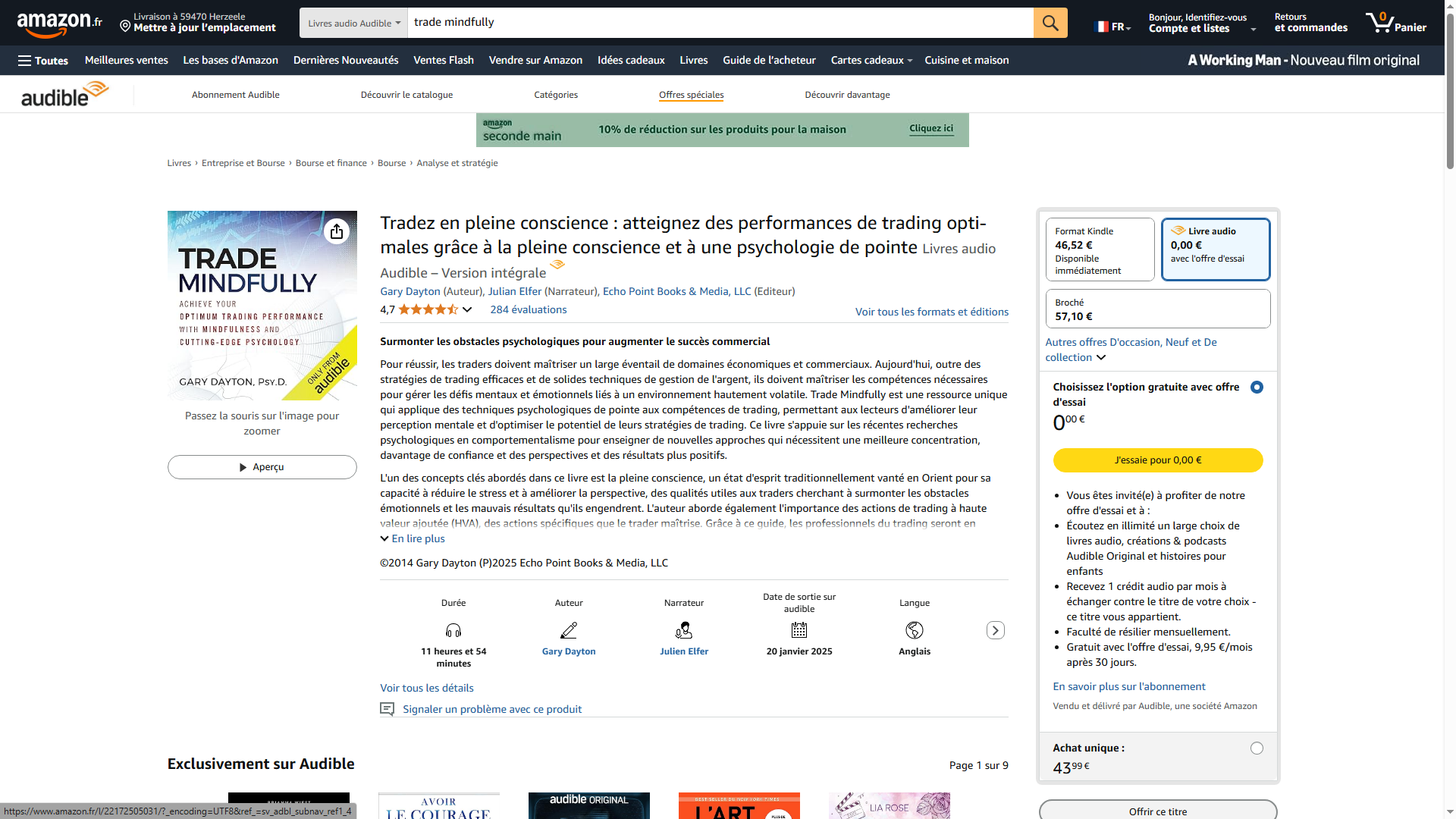Screen dimensions: 1456x819
Task: Open the Offres spéciales Audible tab
Action: [691, 95]
